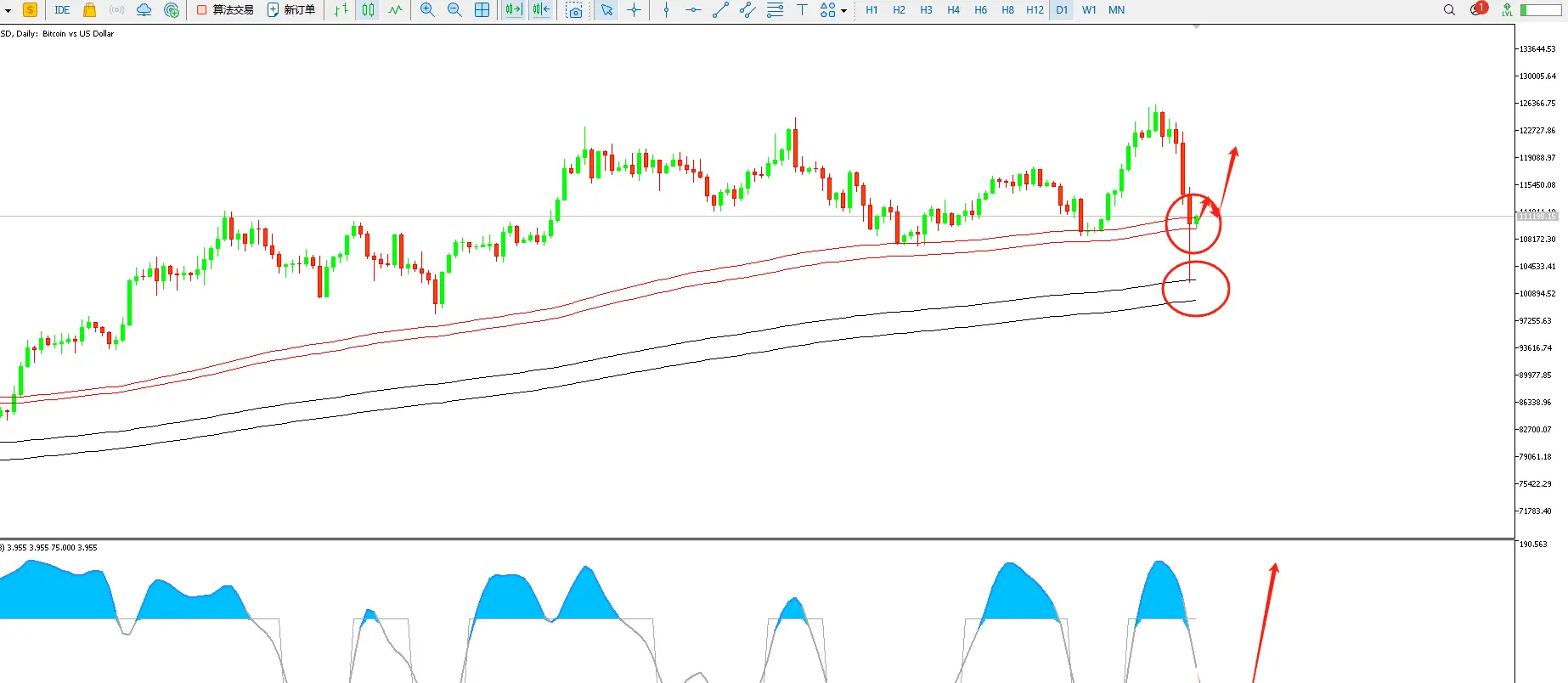The height and width of the screenshot is (683, 1568).
Task: Take a chart screenshot with camera icon
Action: tap(574, 10)
